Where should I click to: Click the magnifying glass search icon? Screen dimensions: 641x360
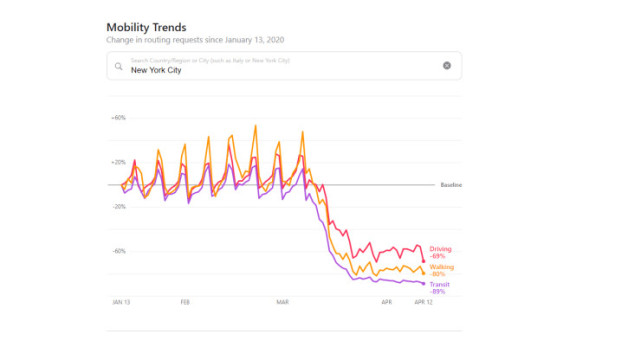[x=119, y=66]
